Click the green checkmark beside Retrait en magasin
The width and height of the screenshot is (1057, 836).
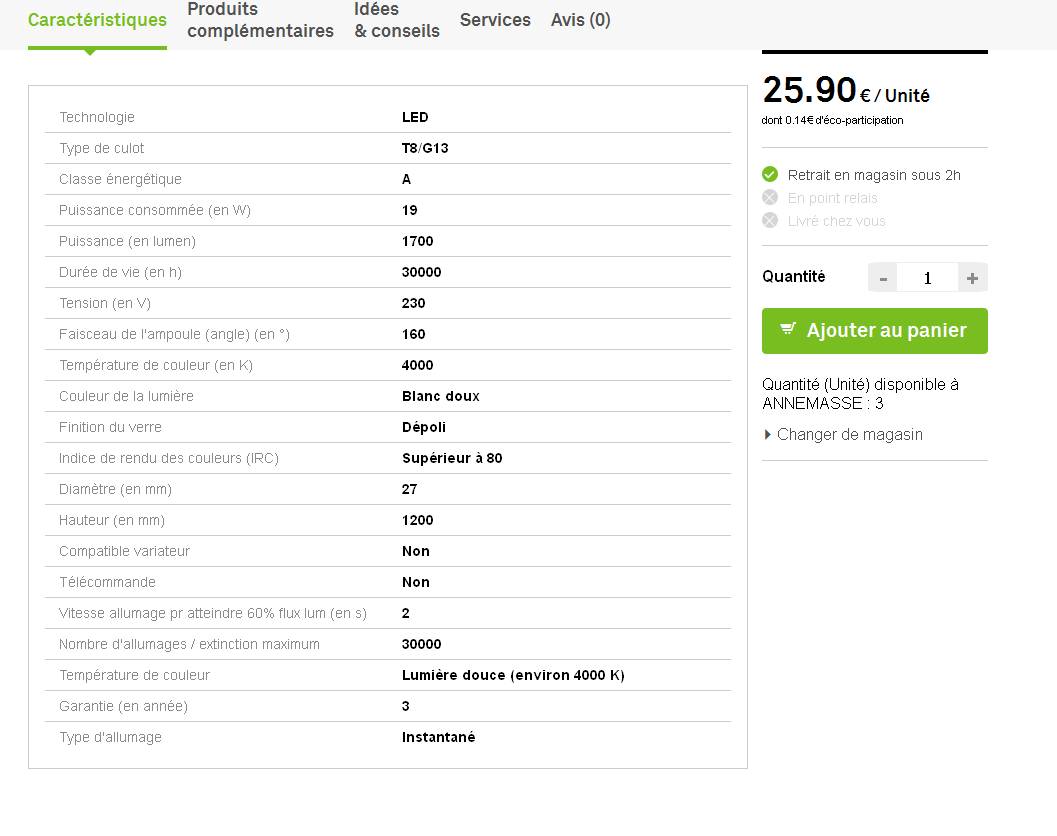pos(770,174)
